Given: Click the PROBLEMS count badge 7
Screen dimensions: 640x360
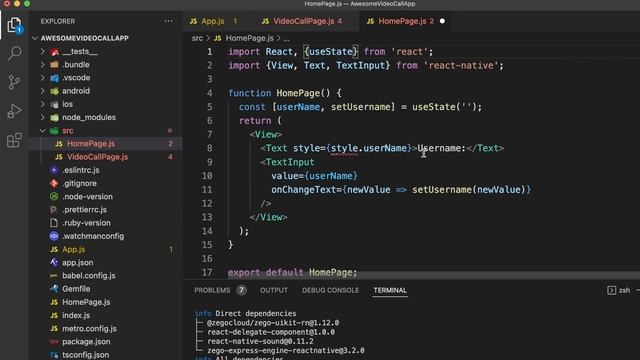Looking at the screenshot, I should click(x=241, y=290).
